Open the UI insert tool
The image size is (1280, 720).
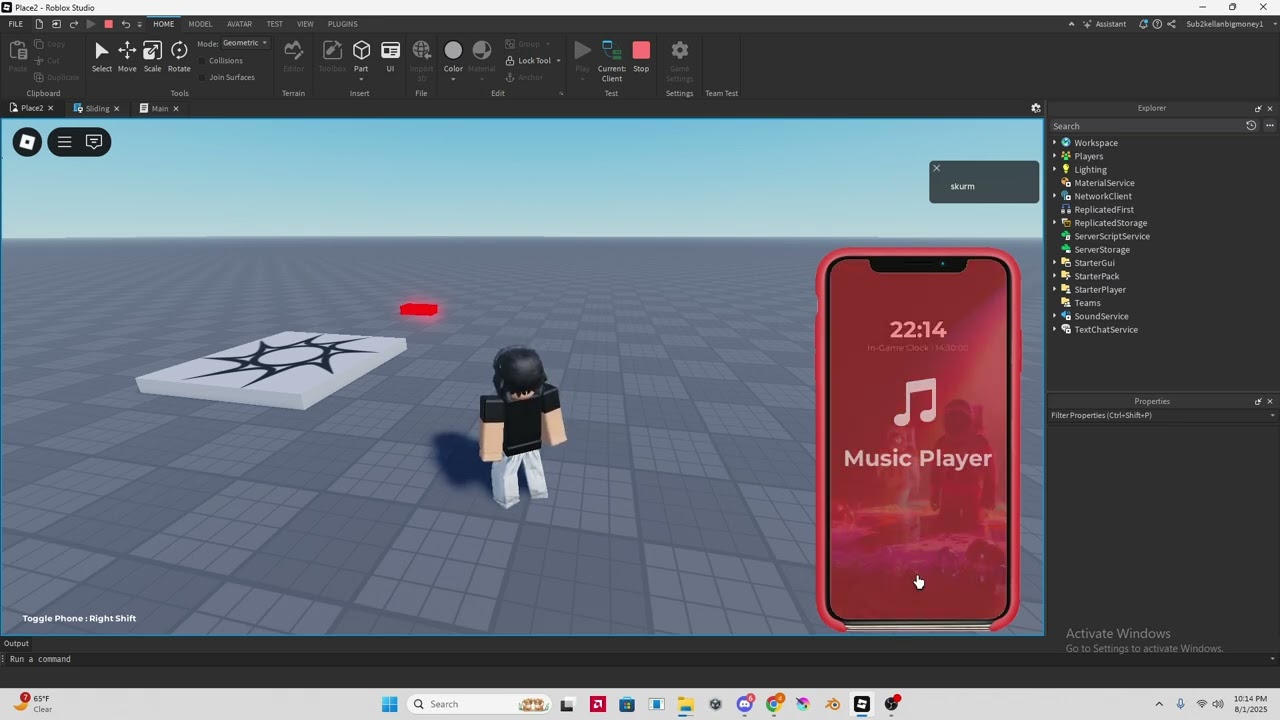point(390,57)
